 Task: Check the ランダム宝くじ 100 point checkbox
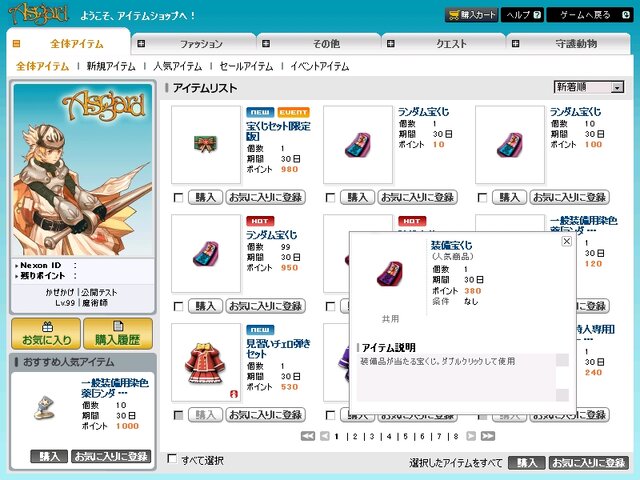(x=482, y=198)
